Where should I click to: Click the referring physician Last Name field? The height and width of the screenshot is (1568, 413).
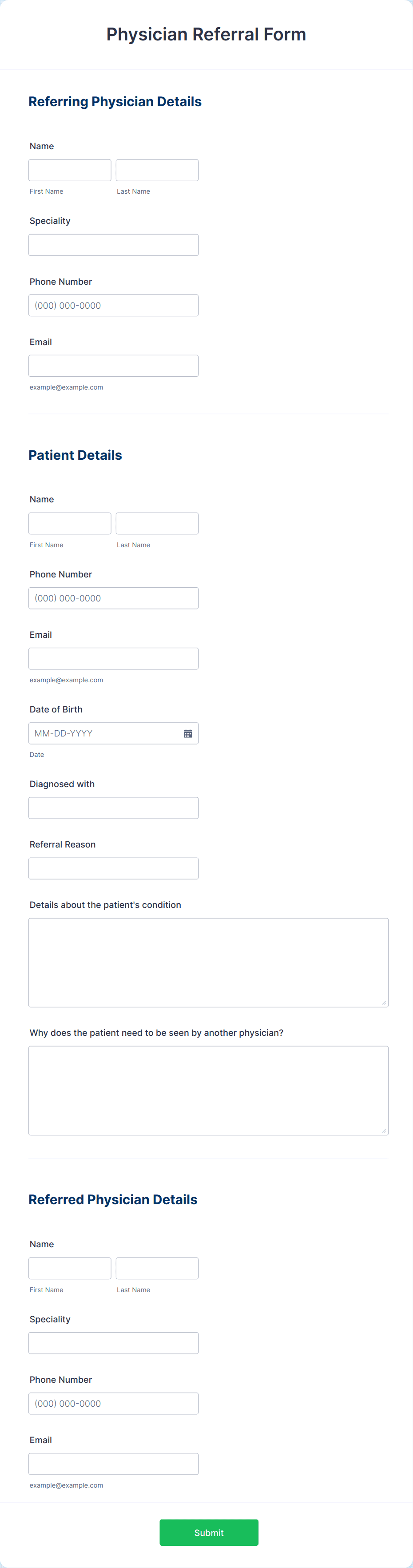[157, 170]
